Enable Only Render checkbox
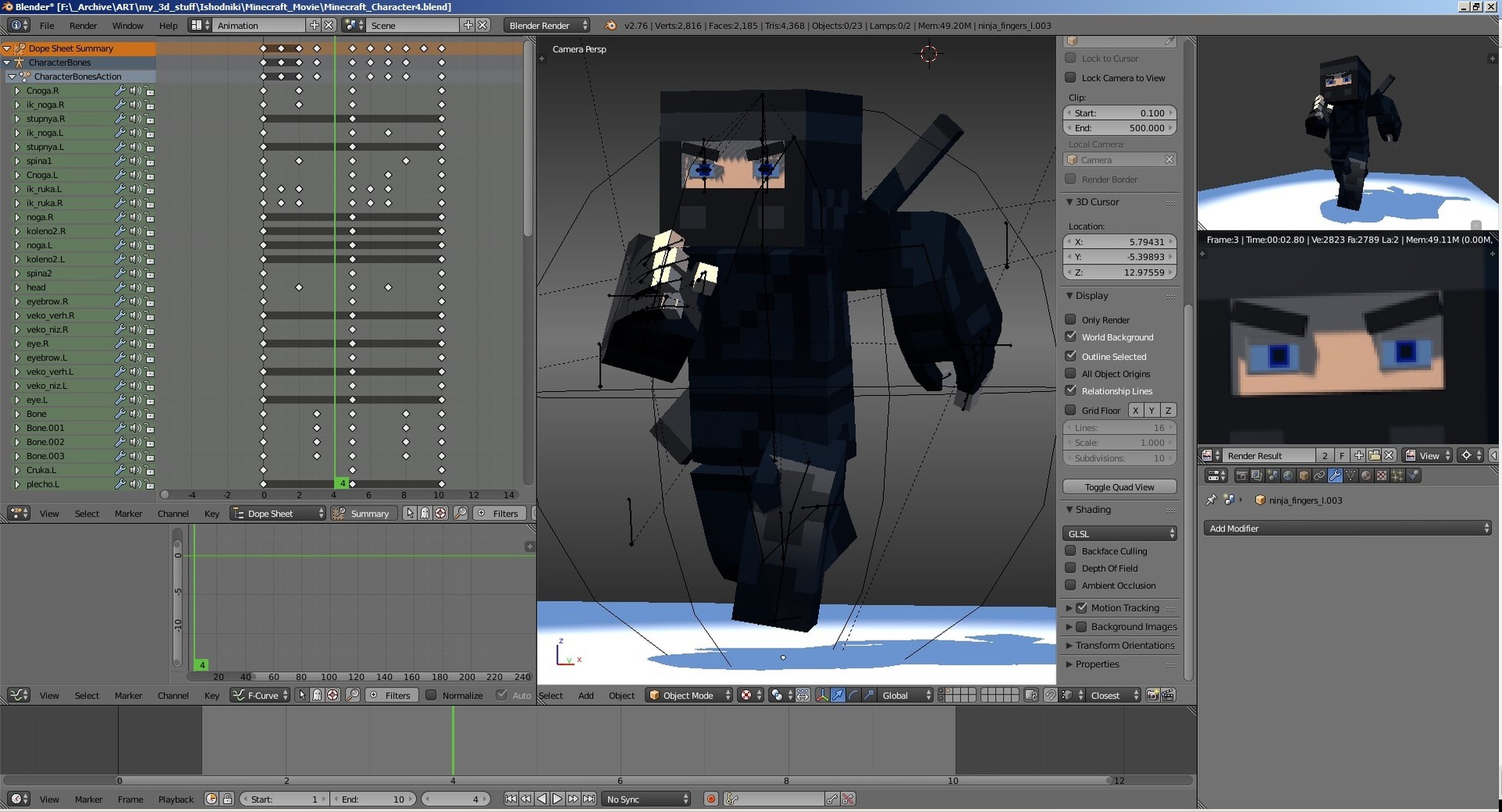 tap(1070, 319)
